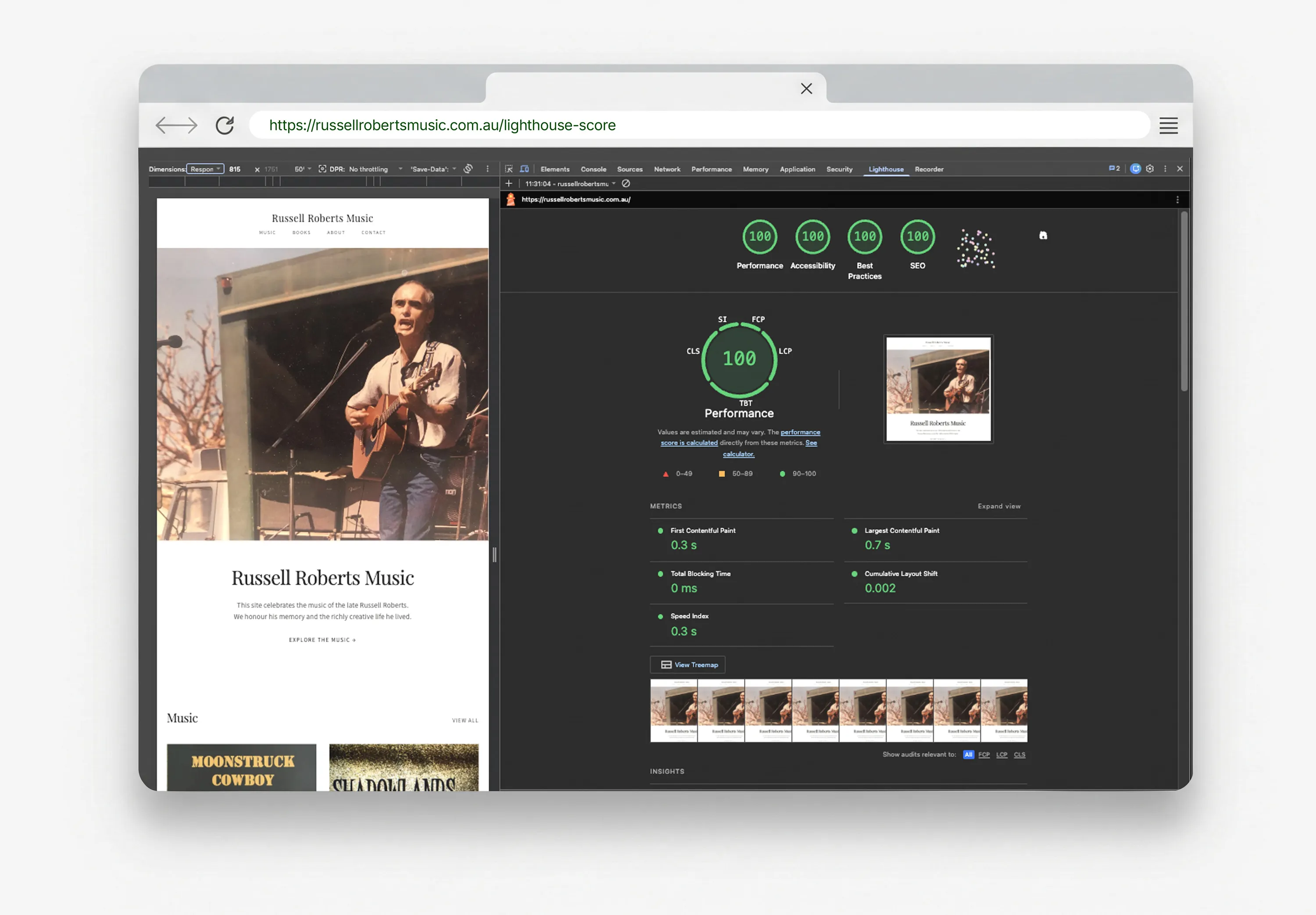Viewport: 1316px width, 915px height.
Task: Switch to the Network tab
Action: [667, 169]
